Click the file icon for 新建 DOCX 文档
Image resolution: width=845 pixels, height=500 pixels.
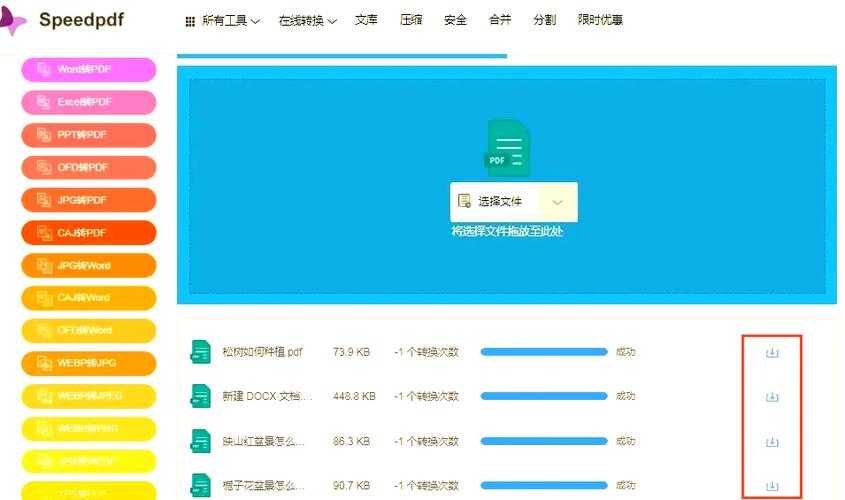[x=200, y=396]
